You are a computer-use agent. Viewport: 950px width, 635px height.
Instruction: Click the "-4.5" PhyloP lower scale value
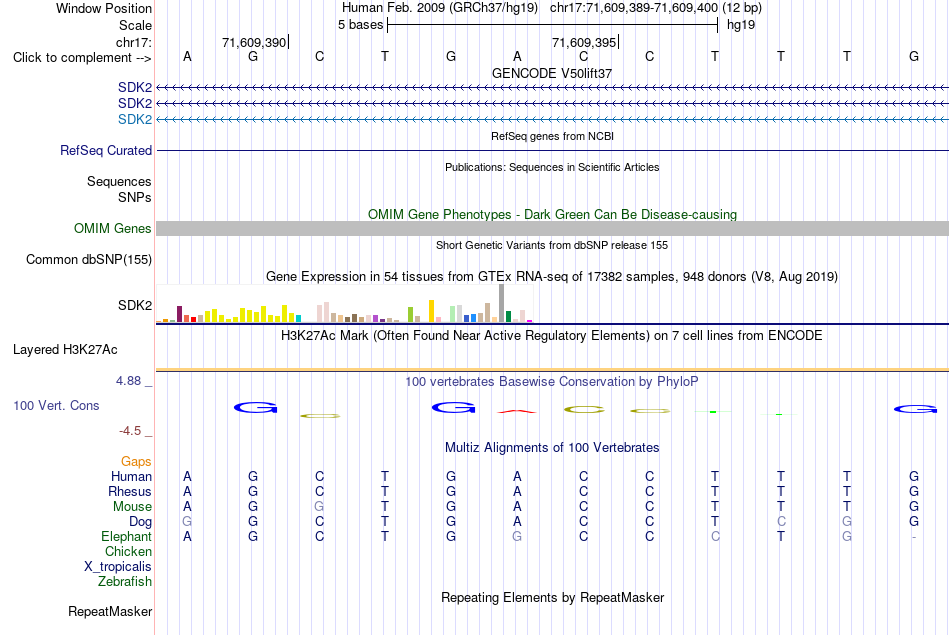(x=130, y=431)
